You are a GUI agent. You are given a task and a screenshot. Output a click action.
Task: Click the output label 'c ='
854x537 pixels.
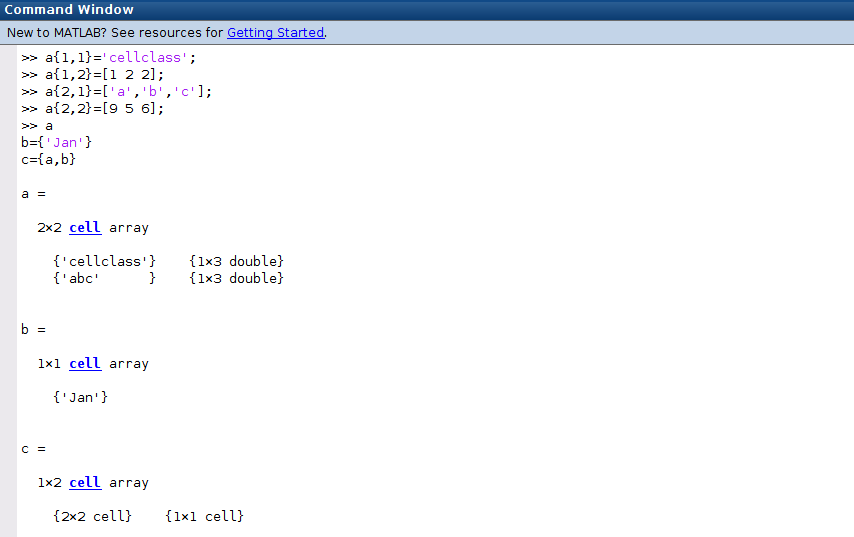(34, 449)
